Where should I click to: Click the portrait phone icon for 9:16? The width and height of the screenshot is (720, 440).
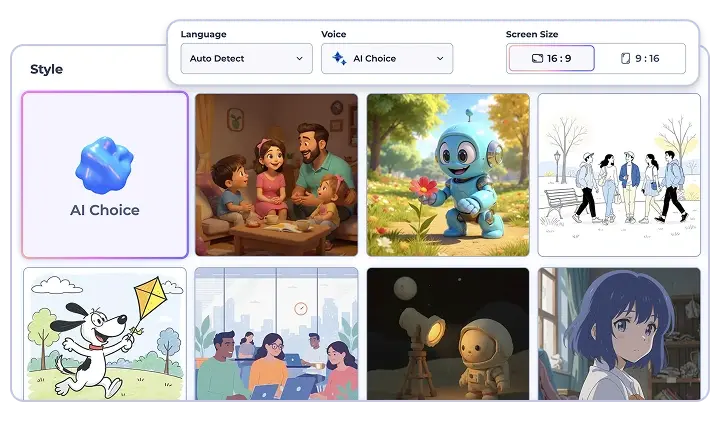click(626, 59)
